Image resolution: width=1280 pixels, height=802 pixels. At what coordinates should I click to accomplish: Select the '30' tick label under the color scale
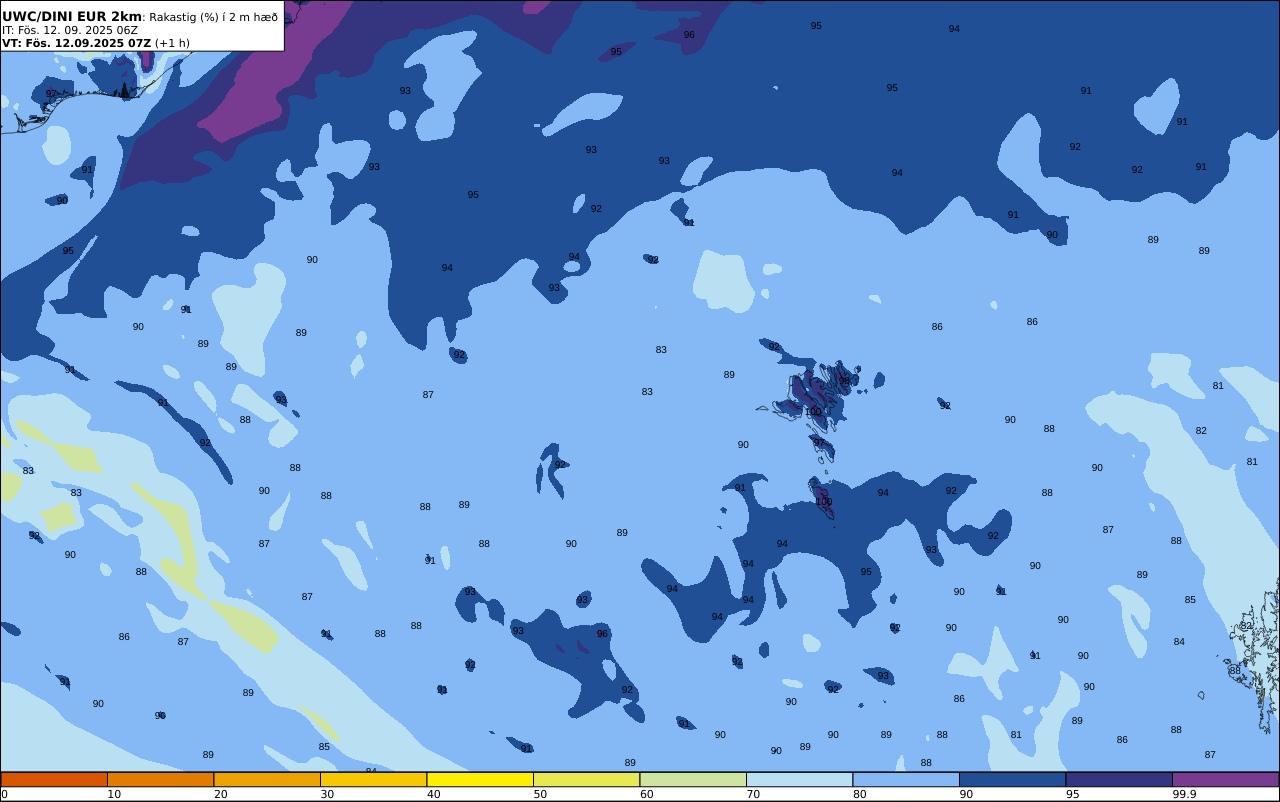pos(327,794)
